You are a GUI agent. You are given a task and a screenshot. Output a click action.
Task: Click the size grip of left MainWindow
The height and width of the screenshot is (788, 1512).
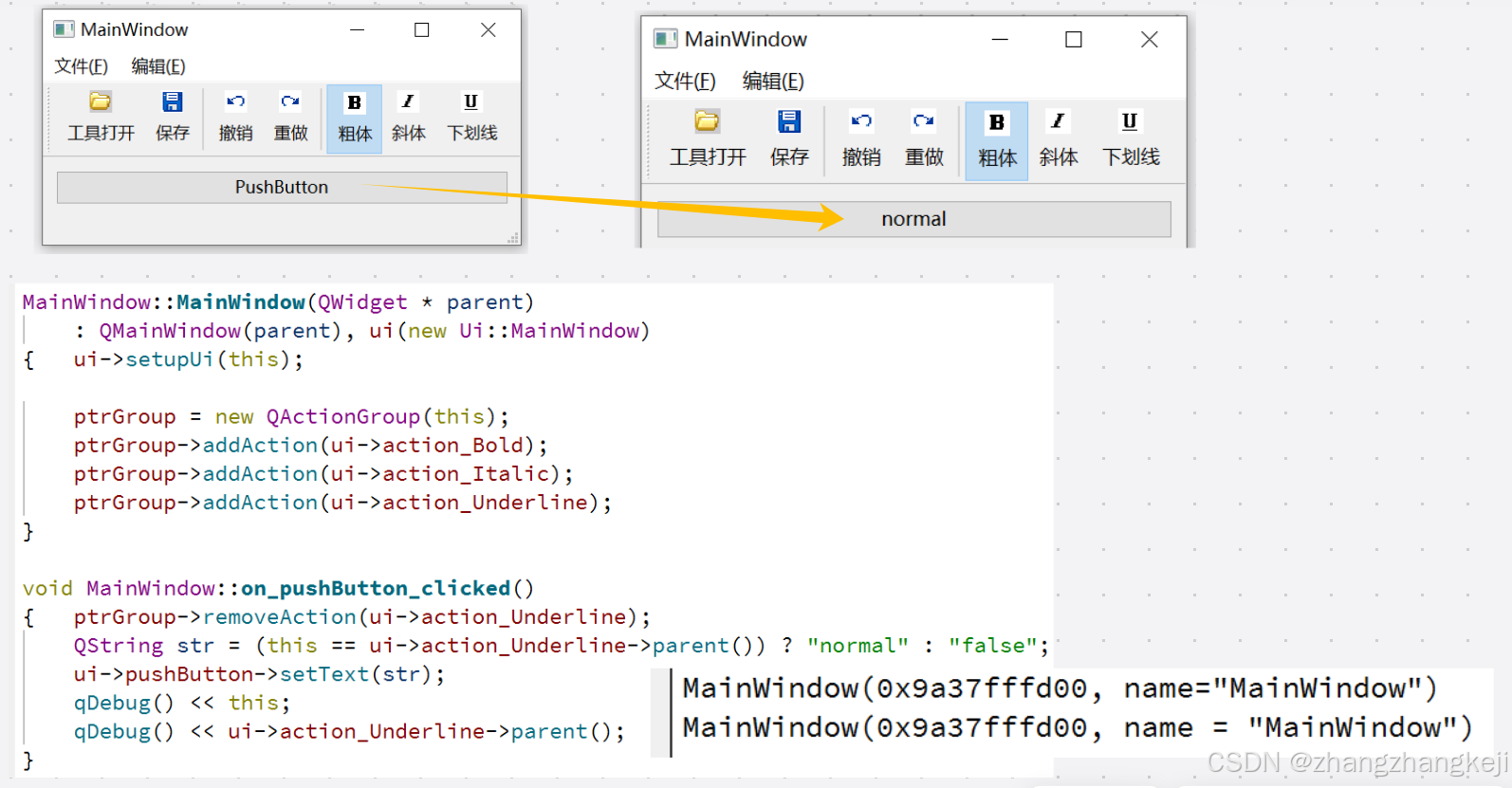coord(513,238)
